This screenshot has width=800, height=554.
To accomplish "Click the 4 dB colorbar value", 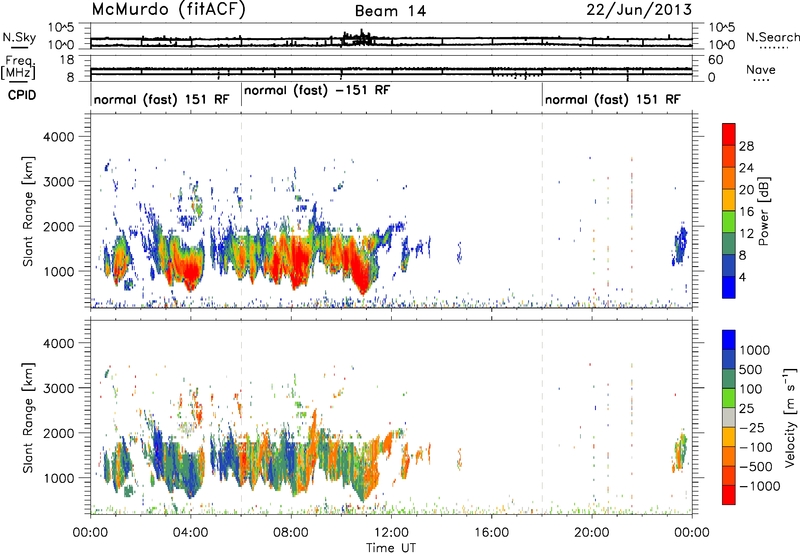I will pyautogui.click(x=743, y=278).
